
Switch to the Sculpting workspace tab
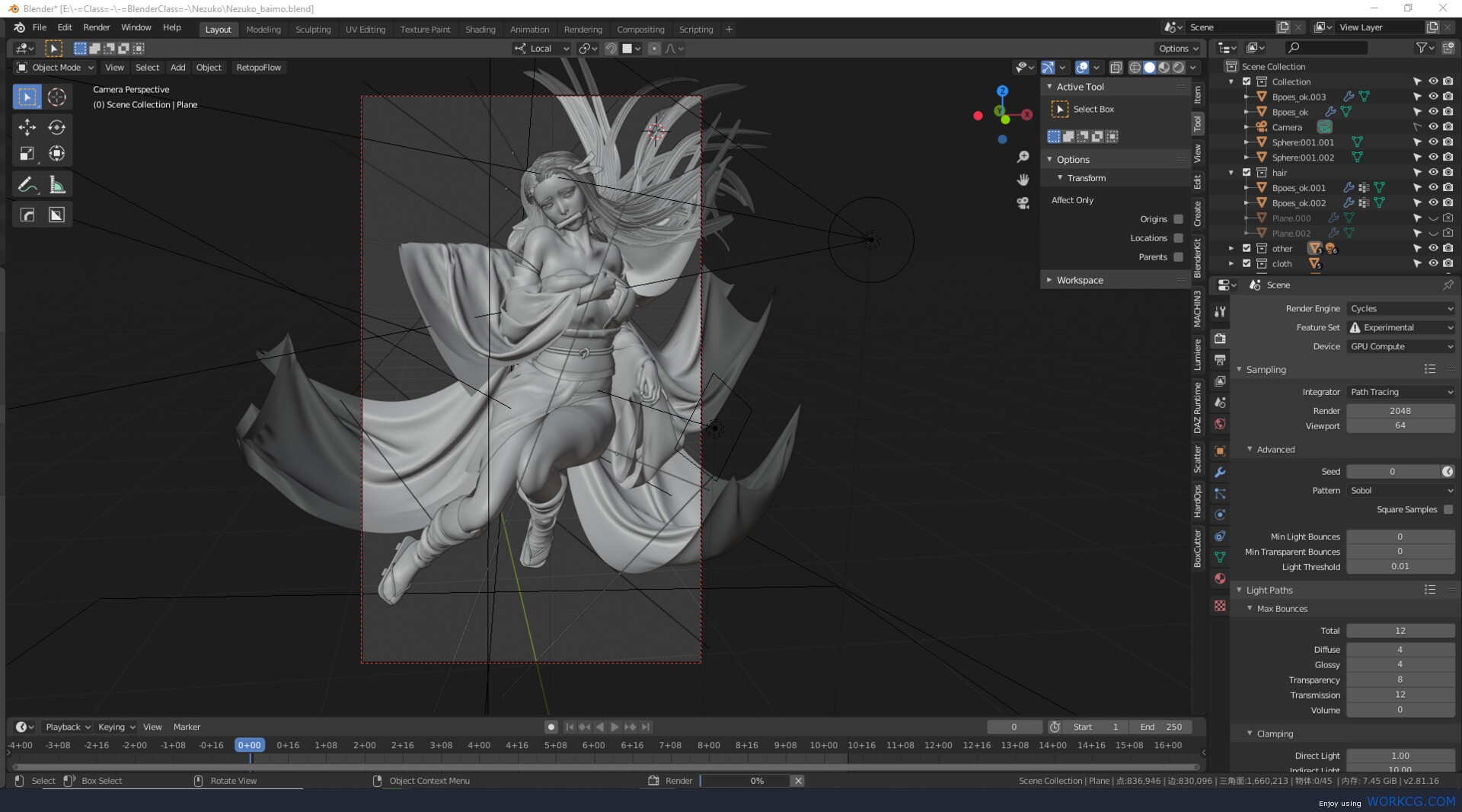point(313,30)
